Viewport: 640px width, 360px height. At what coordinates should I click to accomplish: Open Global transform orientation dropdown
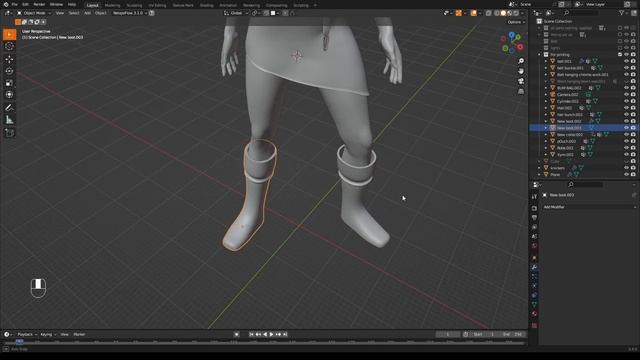coord(236,13)
